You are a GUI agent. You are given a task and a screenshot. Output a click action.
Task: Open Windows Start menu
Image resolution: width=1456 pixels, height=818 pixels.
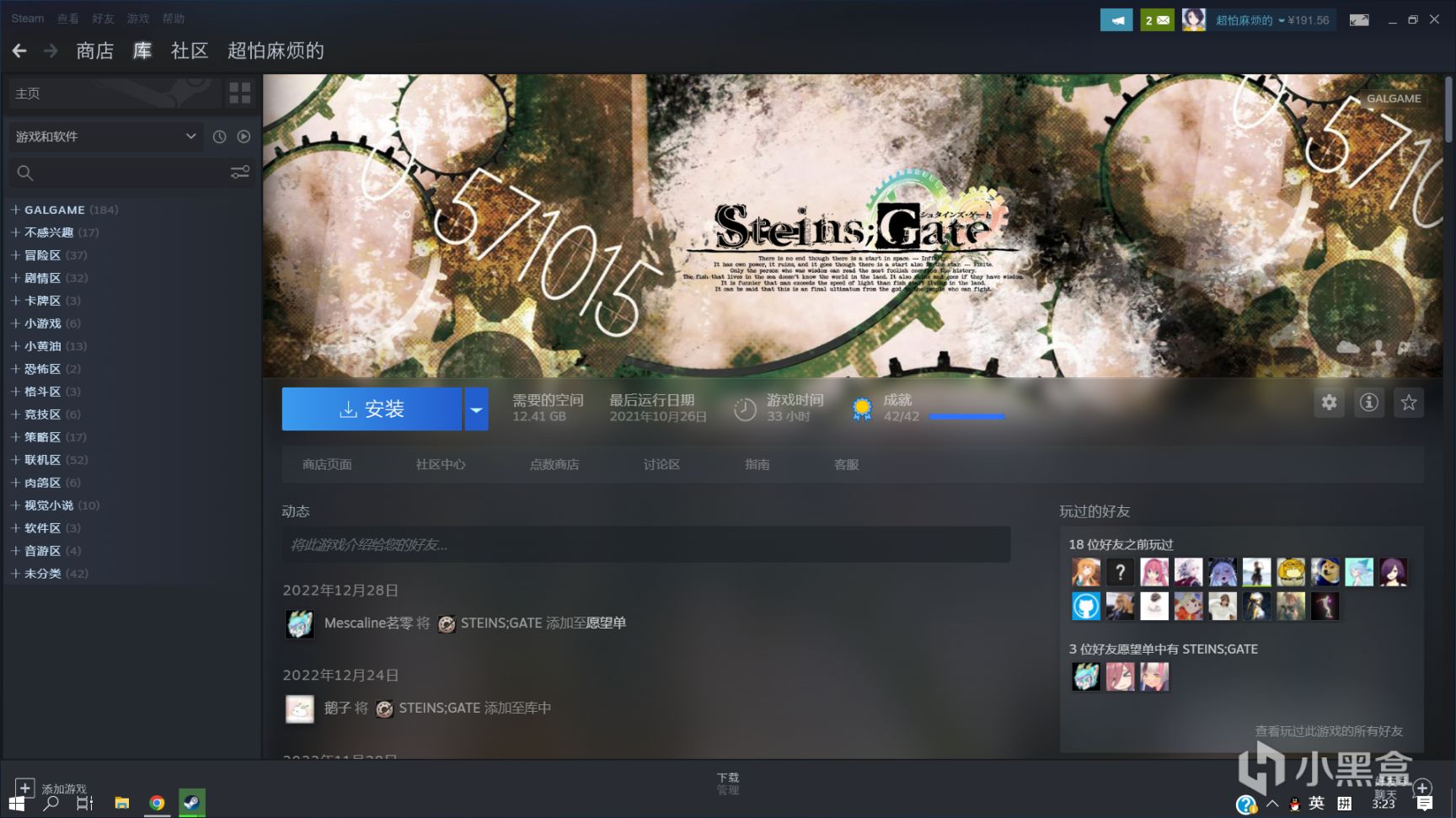(16, 804)
